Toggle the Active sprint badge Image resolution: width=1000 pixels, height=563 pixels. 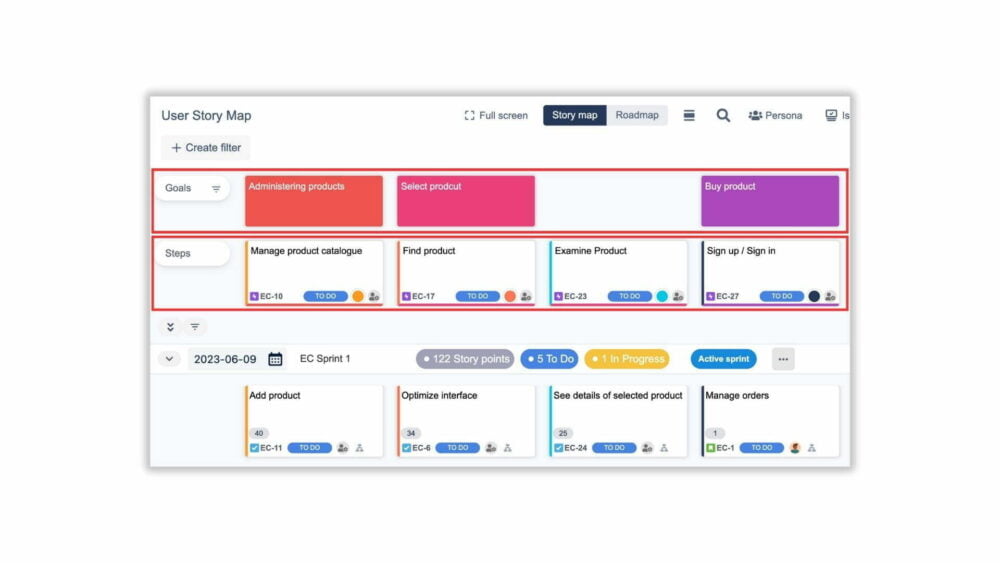[x=723, y=359]
